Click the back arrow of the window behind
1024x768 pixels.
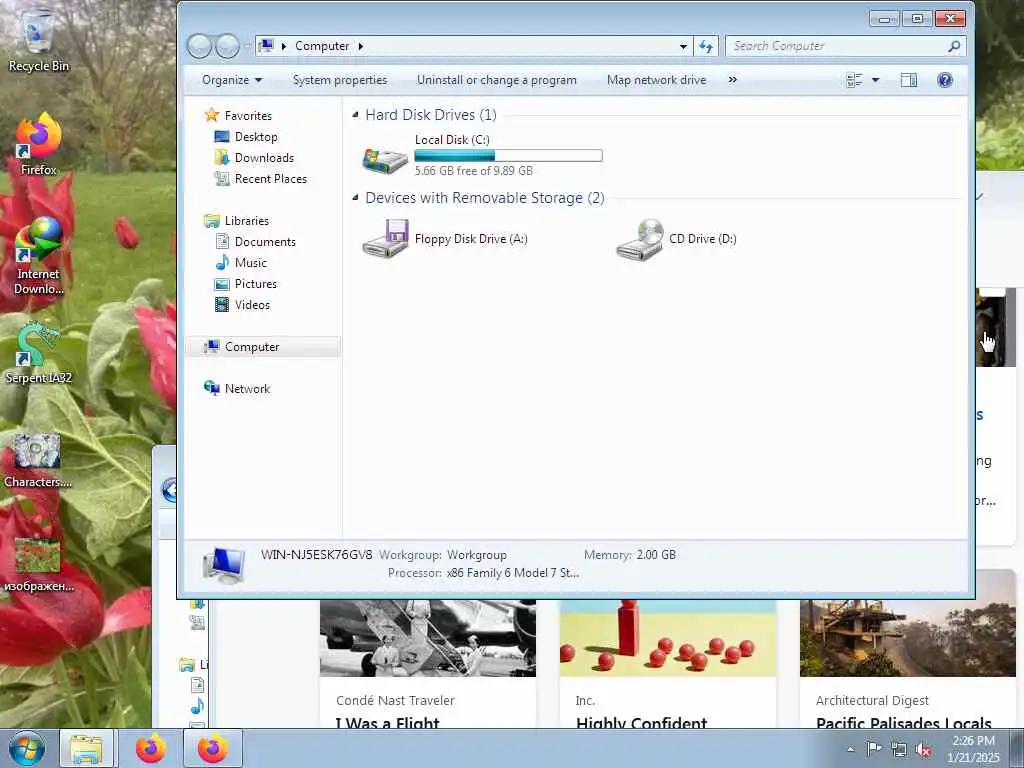pyautogui.click(x=168, y=490)
